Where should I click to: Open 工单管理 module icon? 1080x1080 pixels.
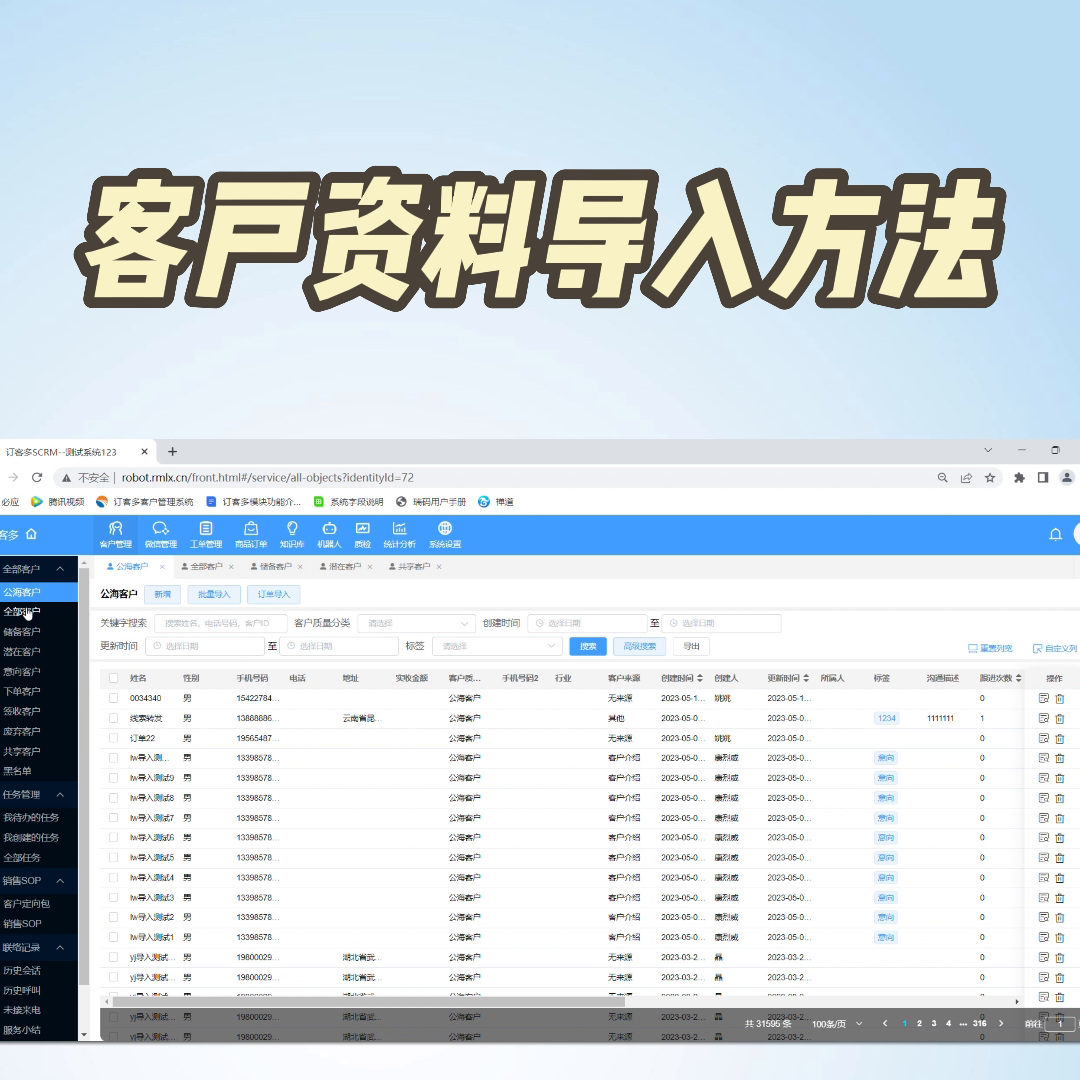206,534
